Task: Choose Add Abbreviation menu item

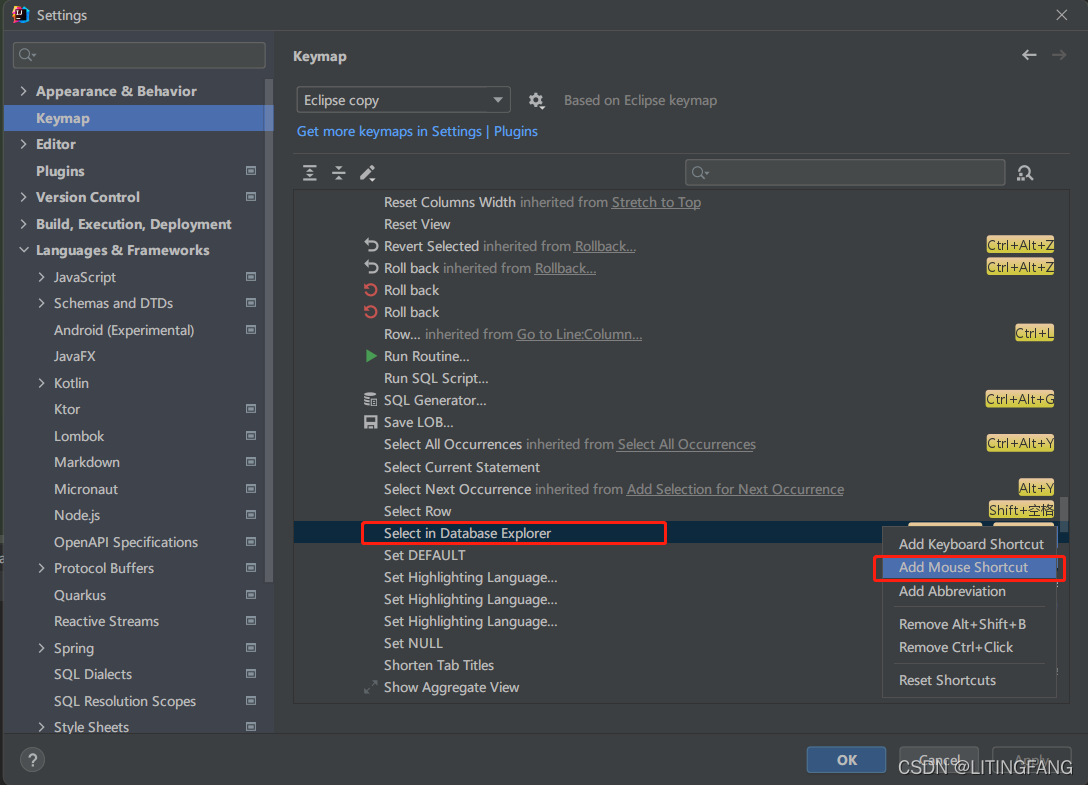Action: coord(969,591)
